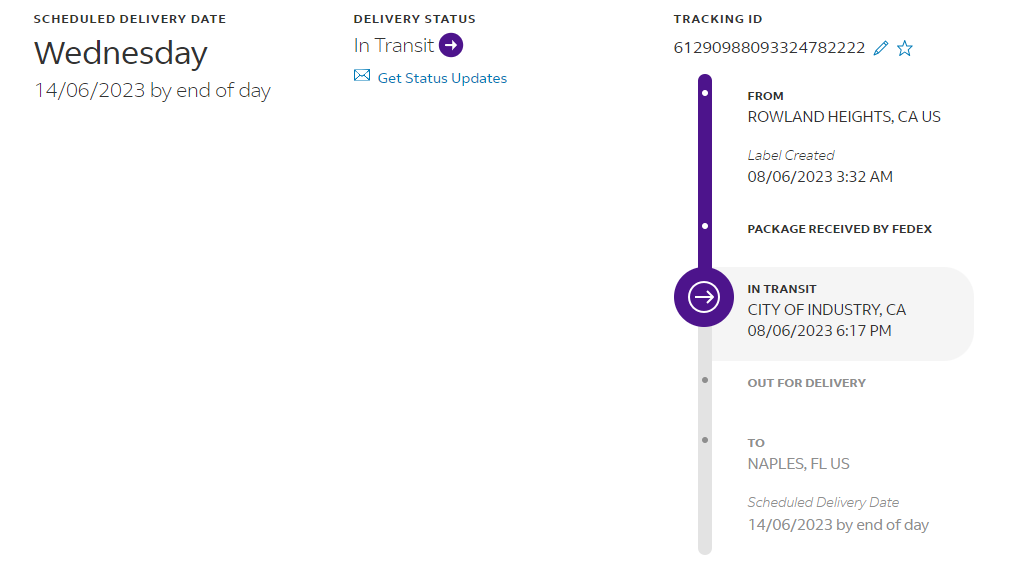Image resolution: width=1028 pixels, height=566 pixels.
Task: Click the Out for Delivery timeline dot
Action: point(705,380)
